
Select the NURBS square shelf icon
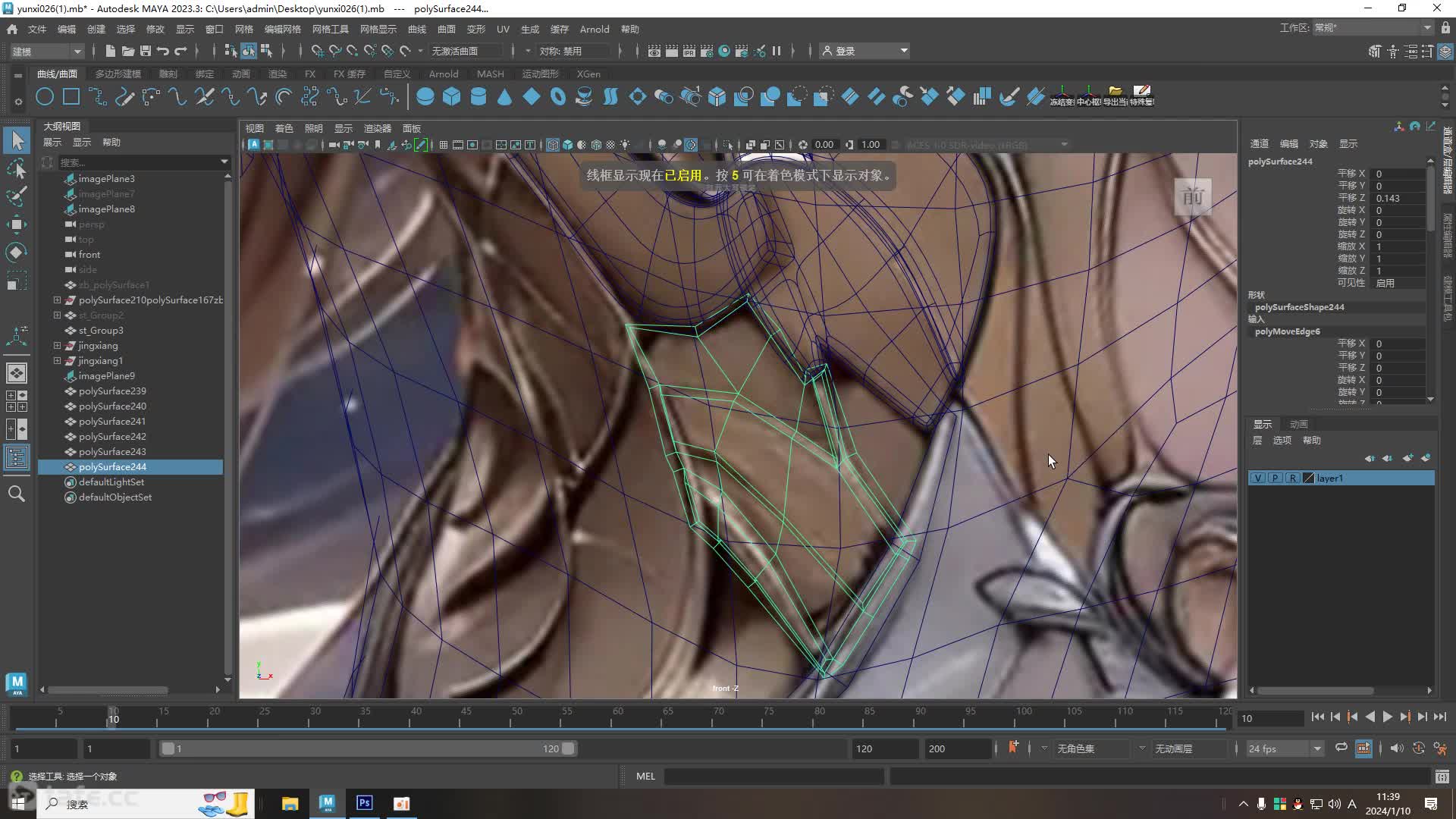tap(71, 97)
